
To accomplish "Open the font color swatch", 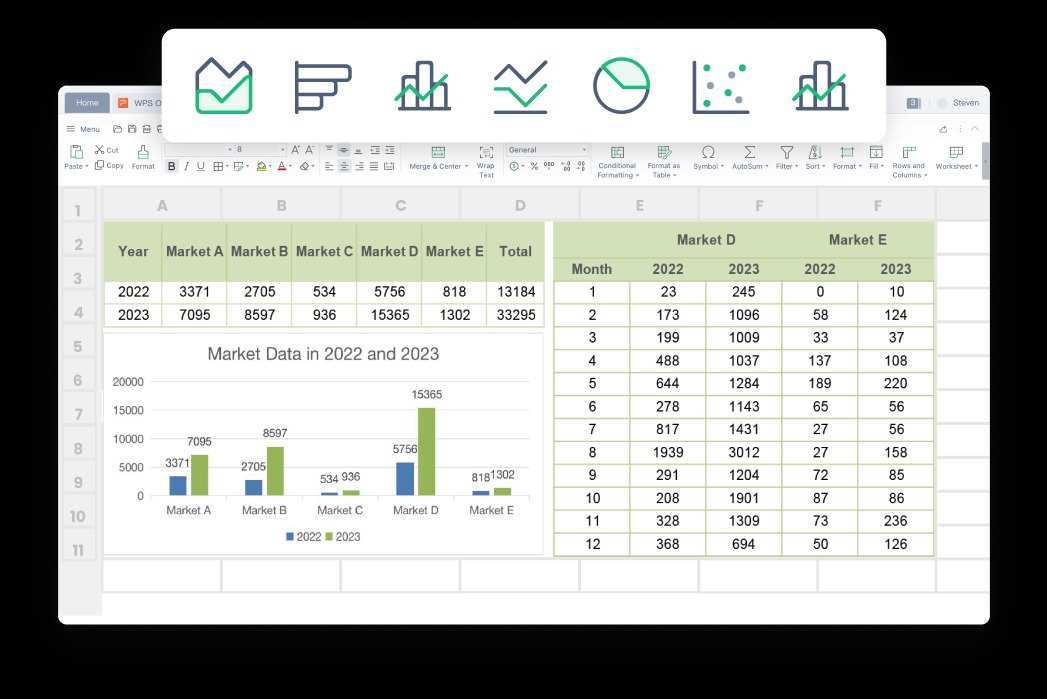I will [x=283, y=167].
